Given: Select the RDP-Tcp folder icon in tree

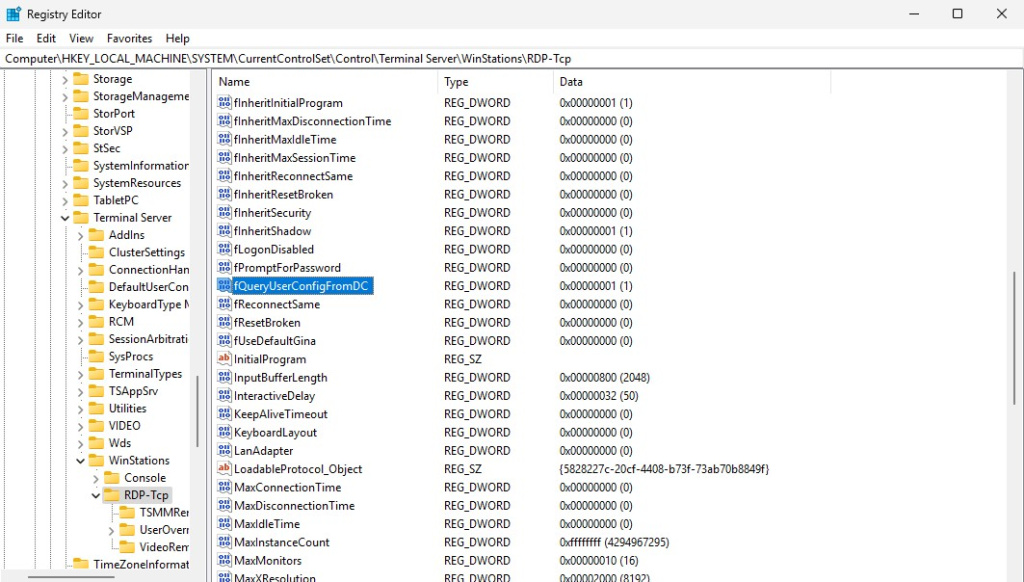Looking at the screenshot, I should [x=112, y=495].
